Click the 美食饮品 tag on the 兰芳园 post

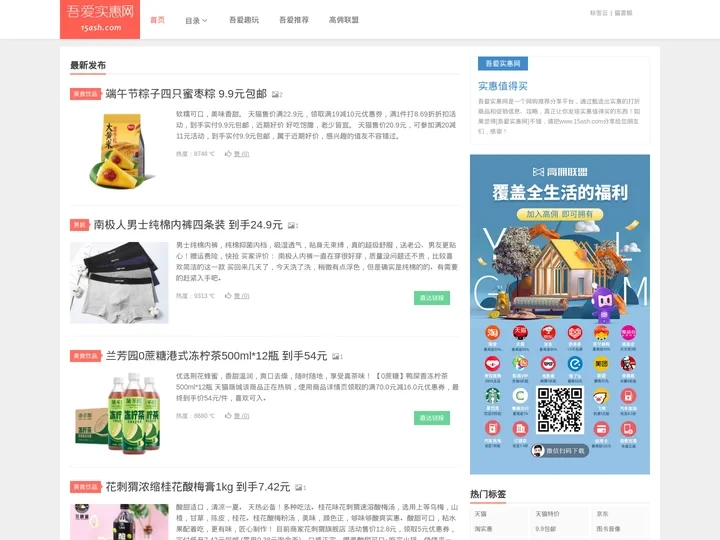click(85, 356)
